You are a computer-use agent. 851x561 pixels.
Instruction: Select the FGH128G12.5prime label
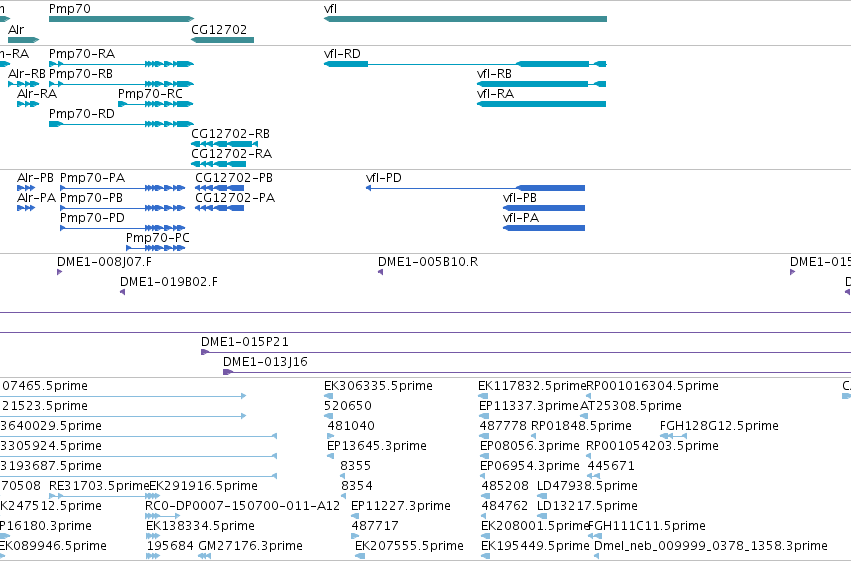click(719, 426)
